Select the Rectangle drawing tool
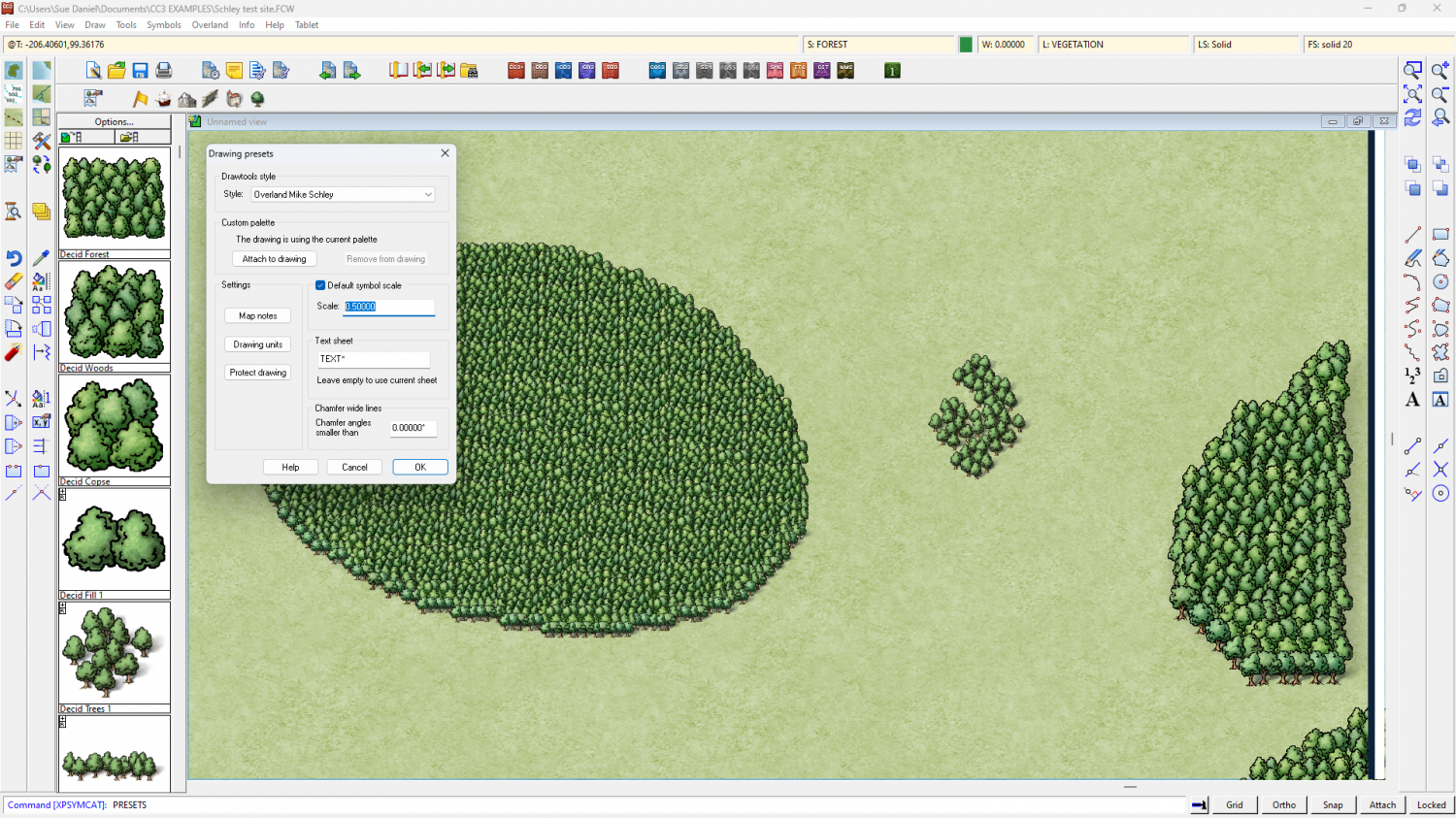The width and height of the screenshot is (1456, 818). point(1440,235)
